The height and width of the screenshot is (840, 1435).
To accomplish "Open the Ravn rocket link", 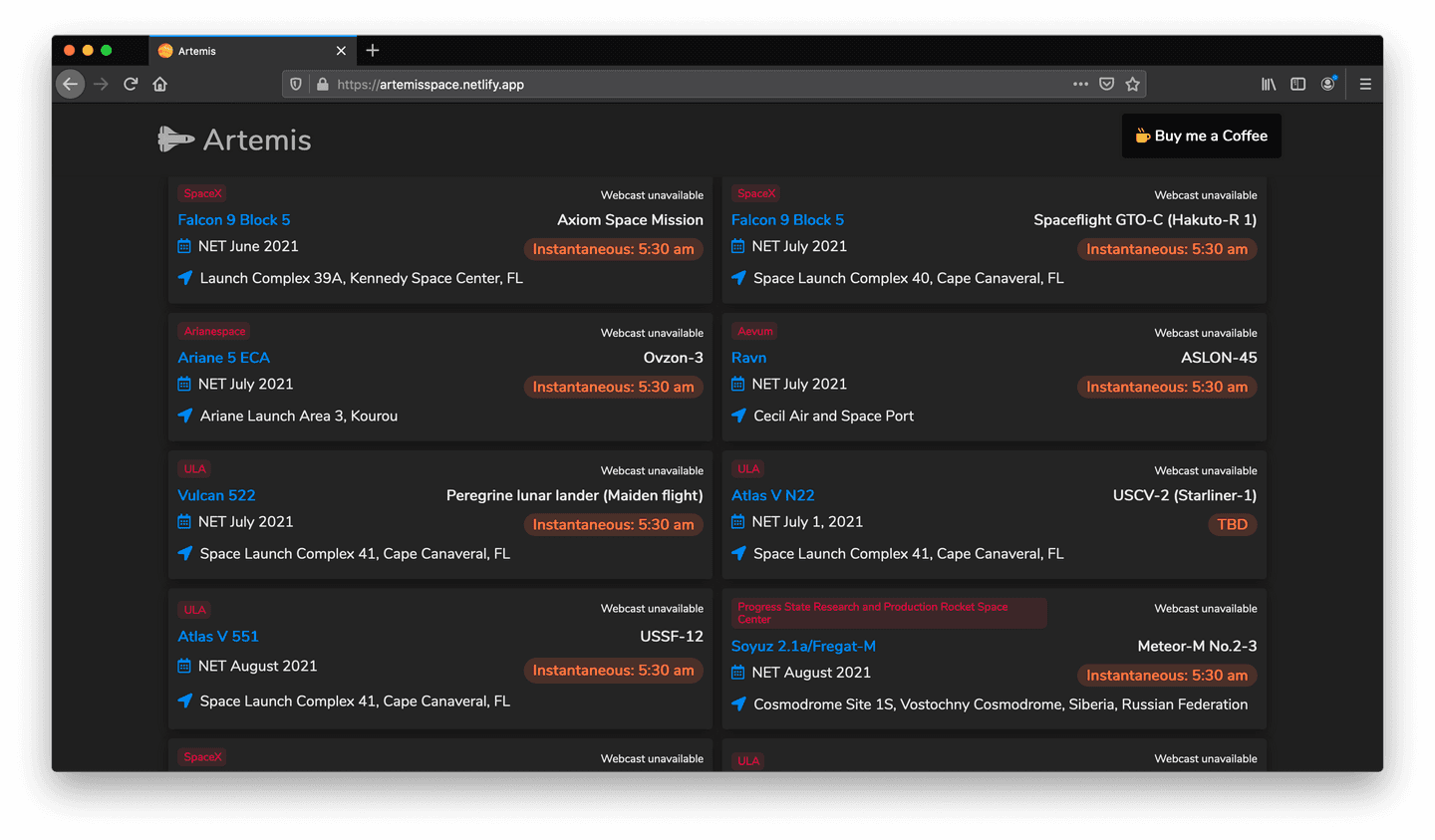I will pyautogui.click(x=748, y=358).
